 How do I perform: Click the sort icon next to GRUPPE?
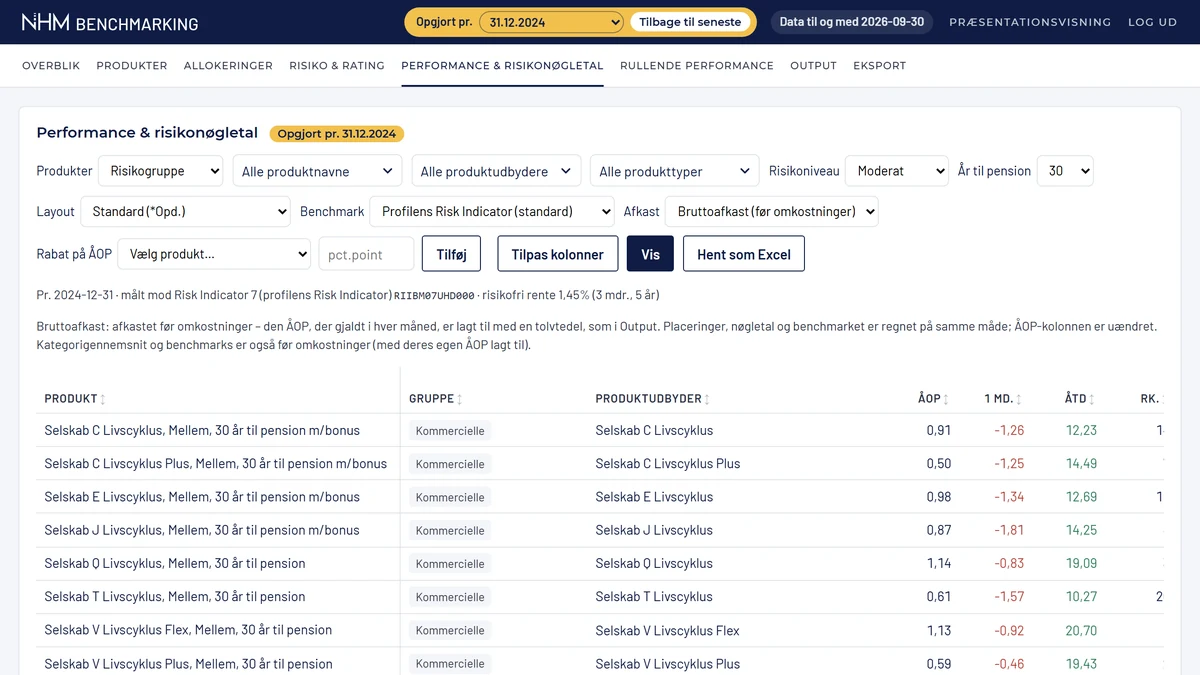460,399
